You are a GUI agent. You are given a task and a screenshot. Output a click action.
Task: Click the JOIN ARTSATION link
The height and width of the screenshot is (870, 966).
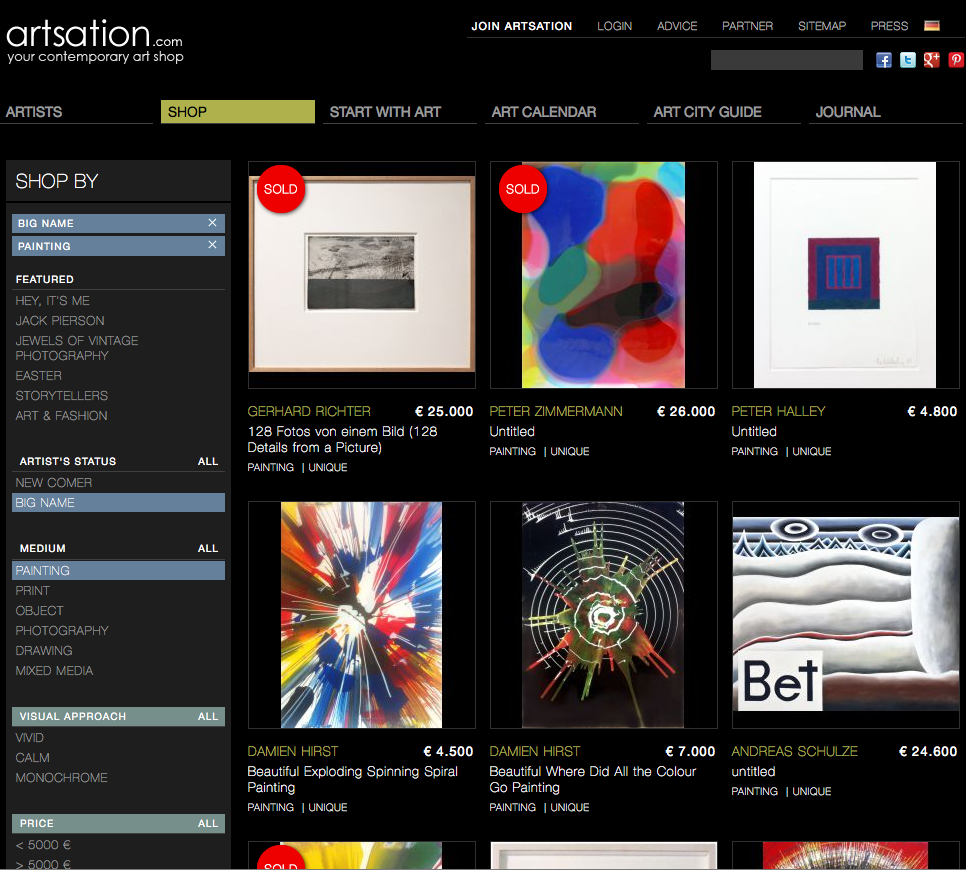tap(521, 26)
